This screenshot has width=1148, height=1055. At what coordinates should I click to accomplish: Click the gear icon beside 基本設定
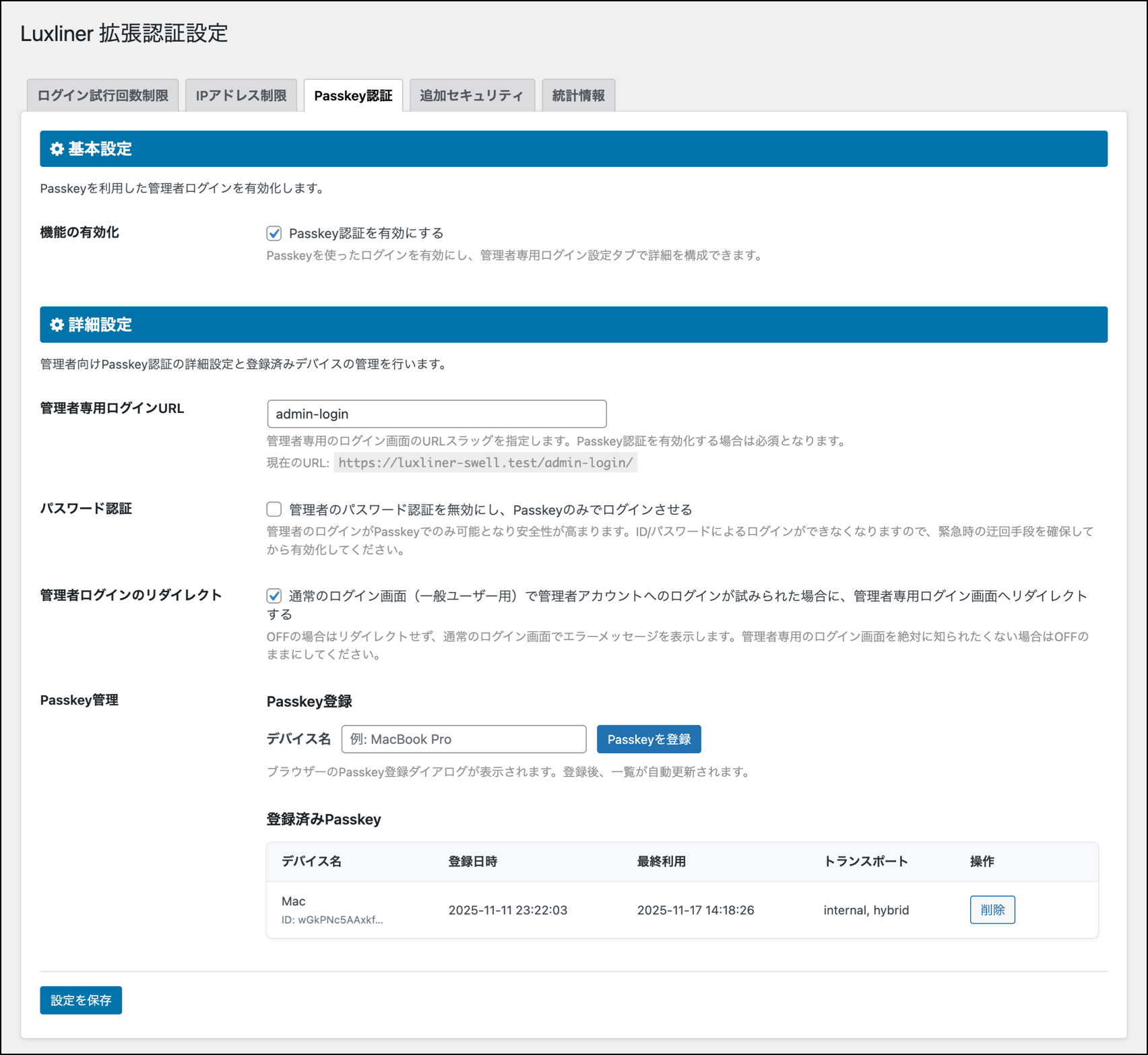[57, 149]
